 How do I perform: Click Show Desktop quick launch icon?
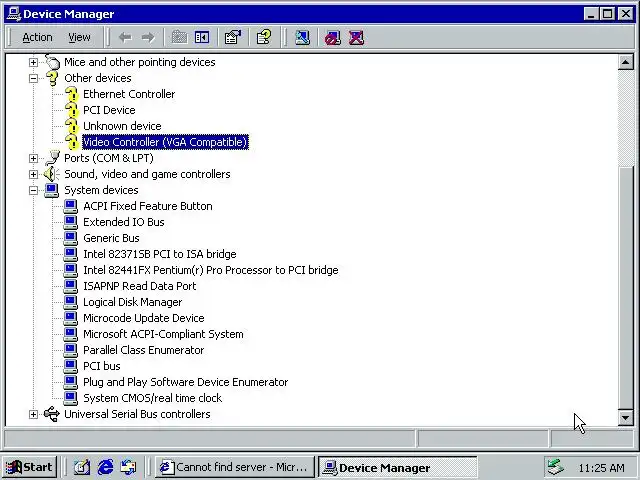point(82,467)
